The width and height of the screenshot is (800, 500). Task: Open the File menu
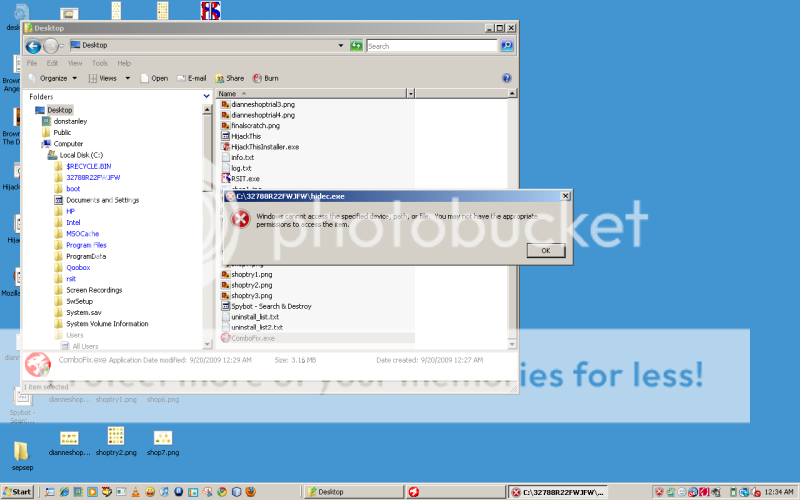[33, 63]
